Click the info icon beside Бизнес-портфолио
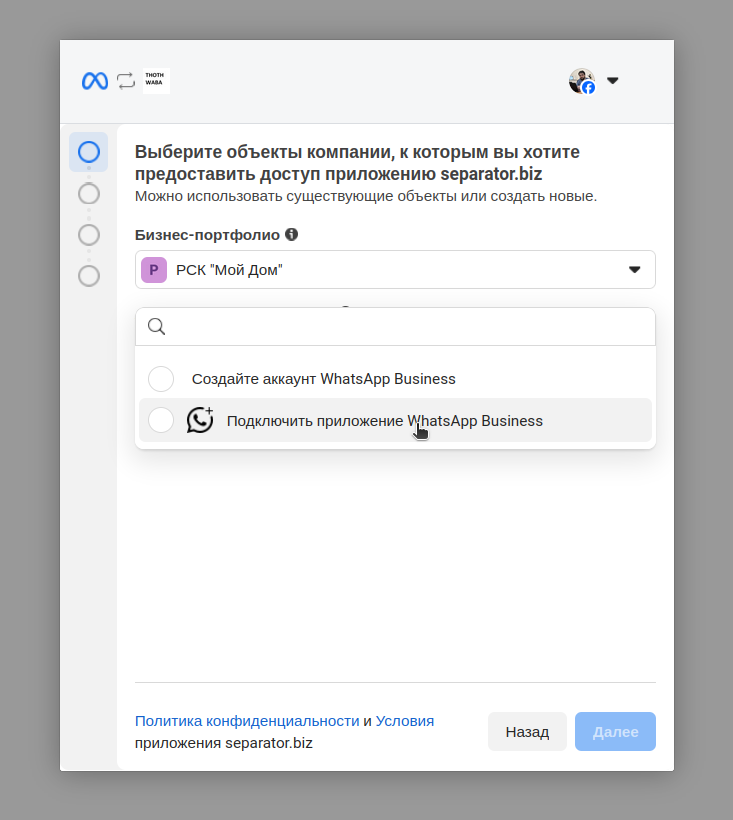 (x=292, y=234)
